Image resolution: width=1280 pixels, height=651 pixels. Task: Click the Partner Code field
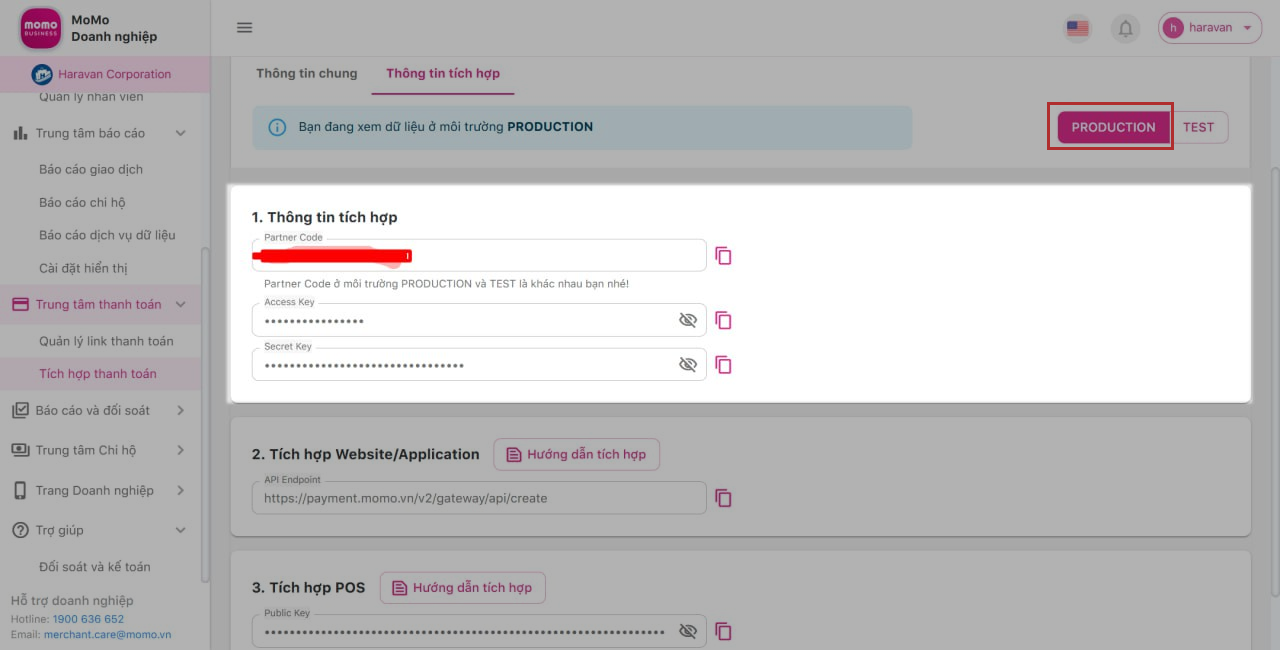pyautogui.click(x=479, y=256)
